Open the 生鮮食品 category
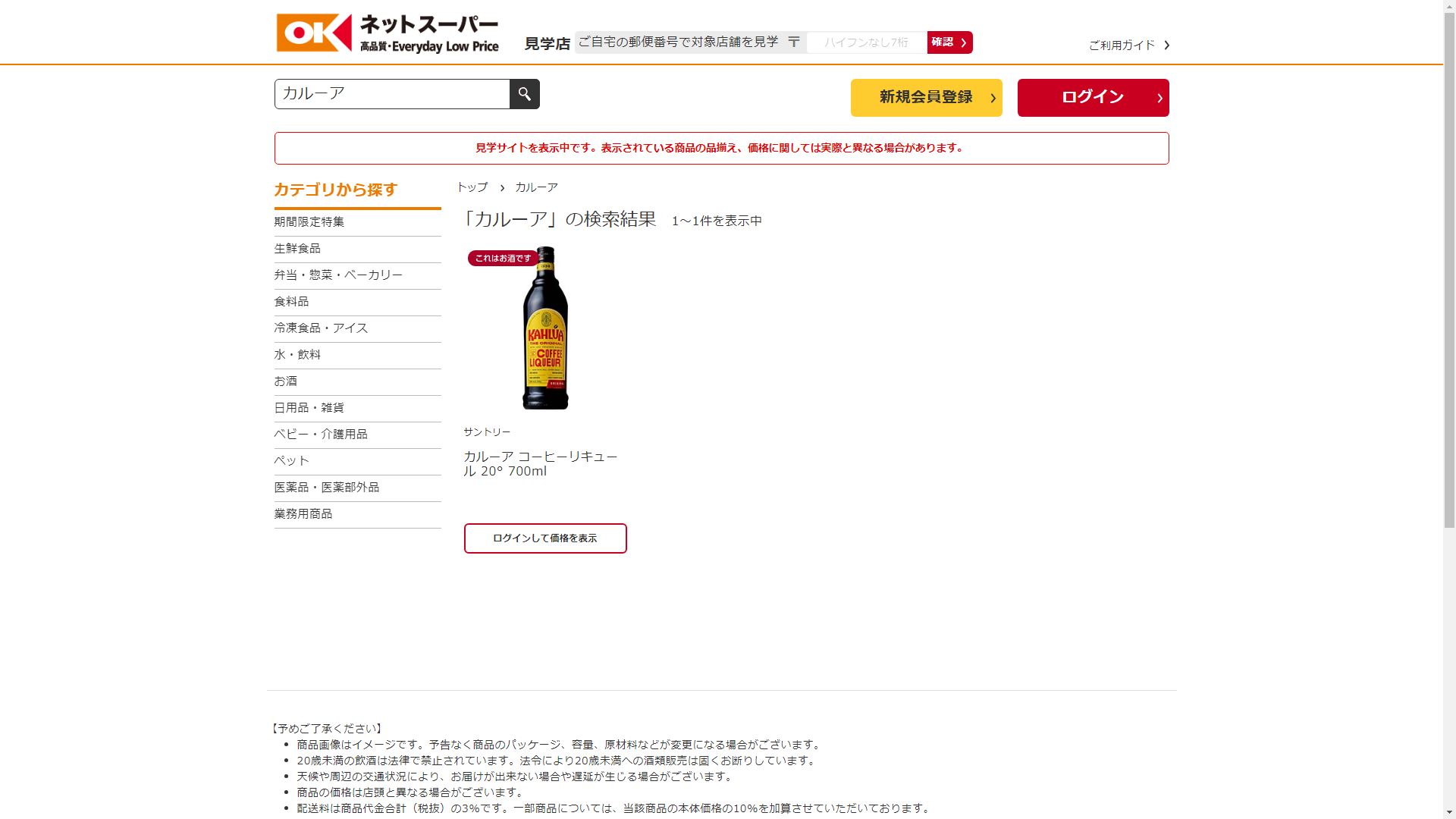1456x819 pixels. click(297, 249)
